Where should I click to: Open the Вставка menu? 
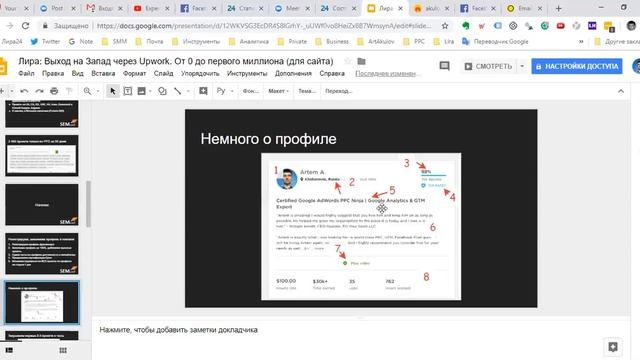[x=103, y=73]
